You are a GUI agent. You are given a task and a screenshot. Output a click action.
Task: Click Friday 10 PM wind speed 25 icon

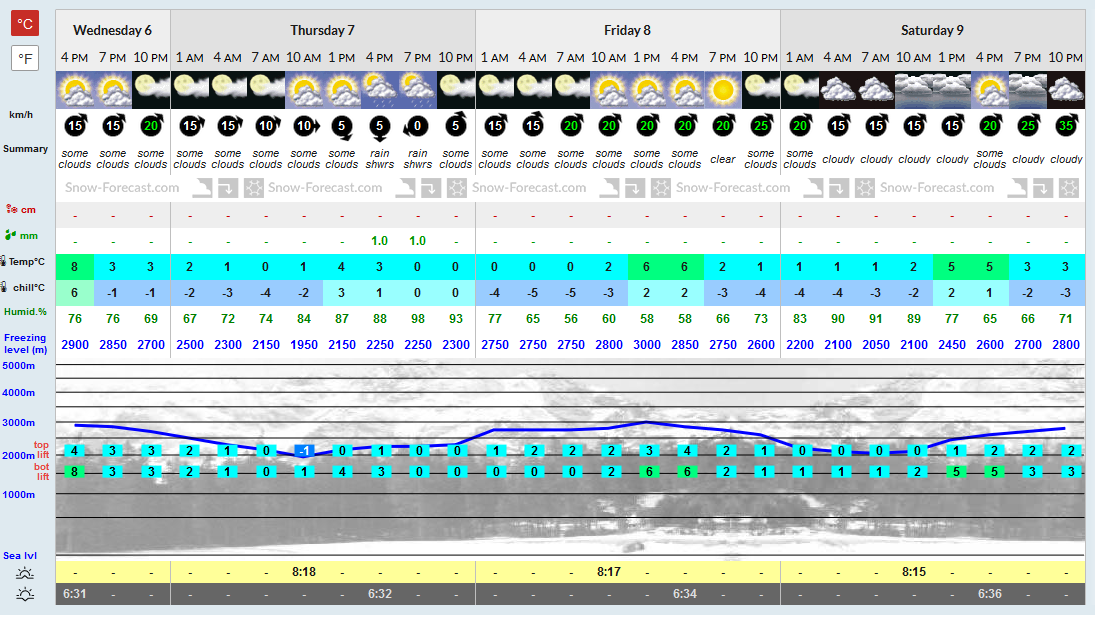pos(761,126)
